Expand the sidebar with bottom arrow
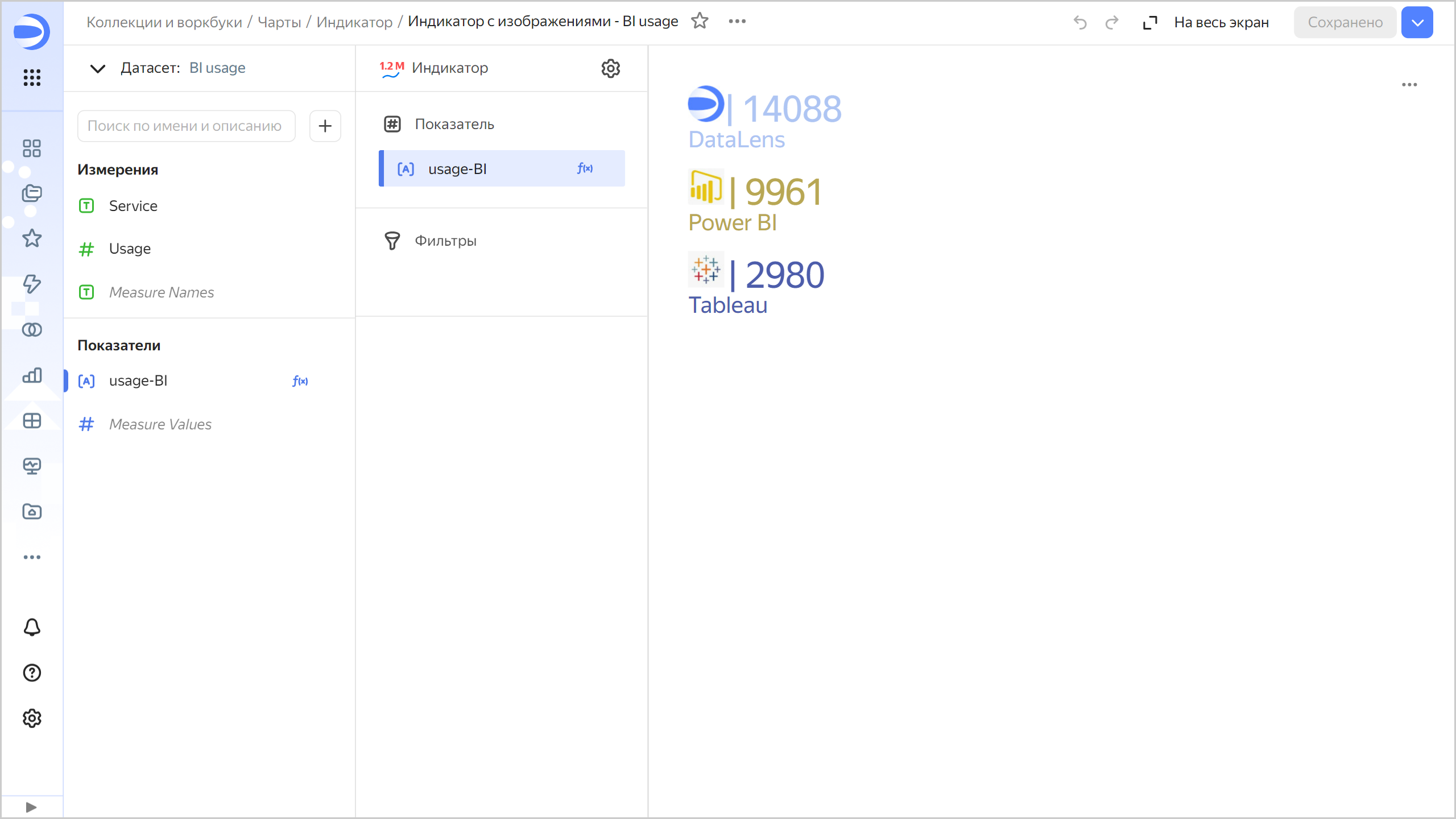 pos(31,807)
